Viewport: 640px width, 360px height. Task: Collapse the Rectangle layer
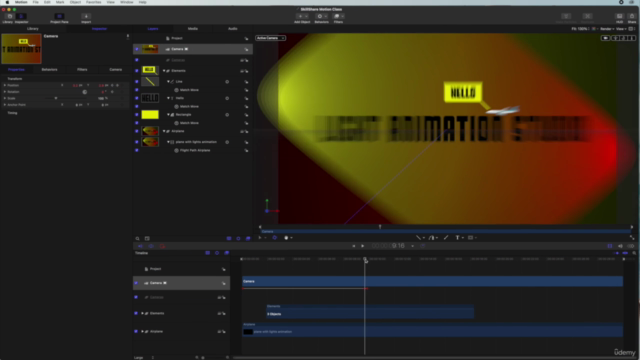click(168, 115)
